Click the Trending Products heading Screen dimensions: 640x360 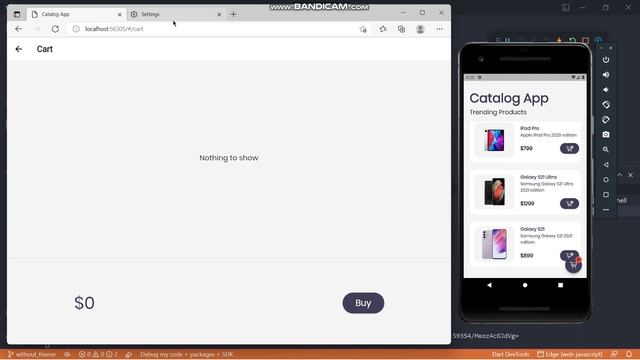[x=498, y=112]
